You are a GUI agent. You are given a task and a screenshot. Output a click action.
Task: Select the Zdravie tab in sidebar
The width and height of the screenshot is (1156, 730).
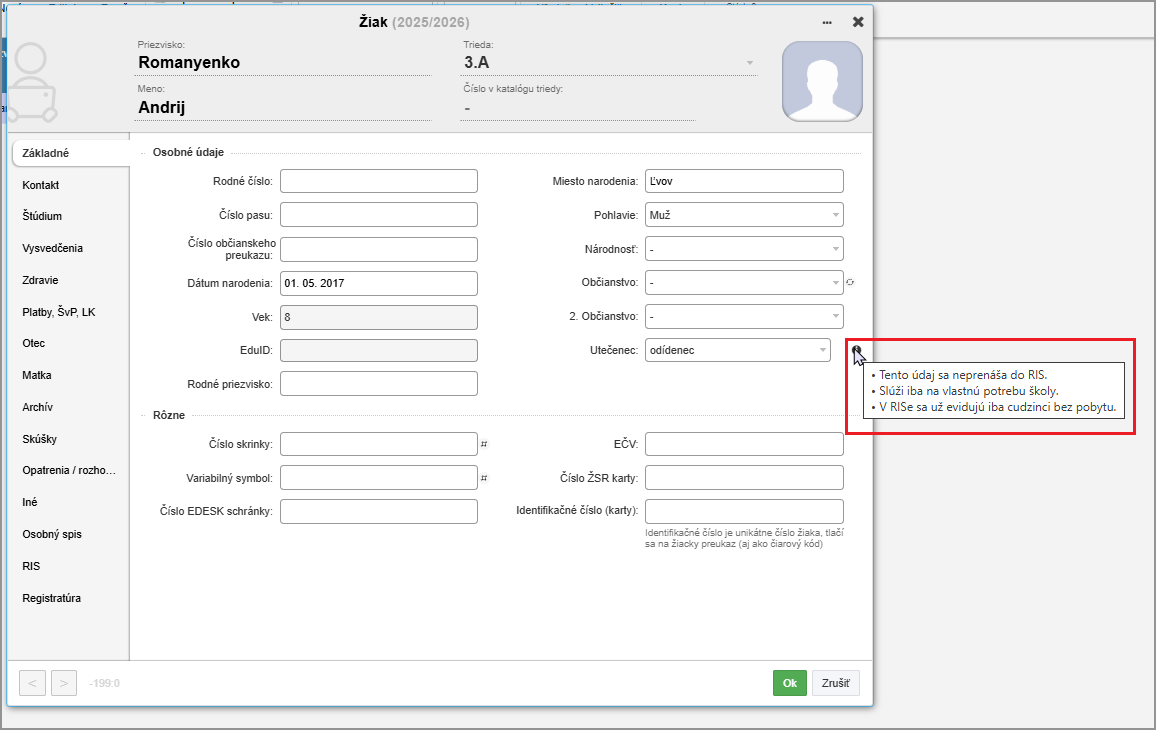(40, 280)
